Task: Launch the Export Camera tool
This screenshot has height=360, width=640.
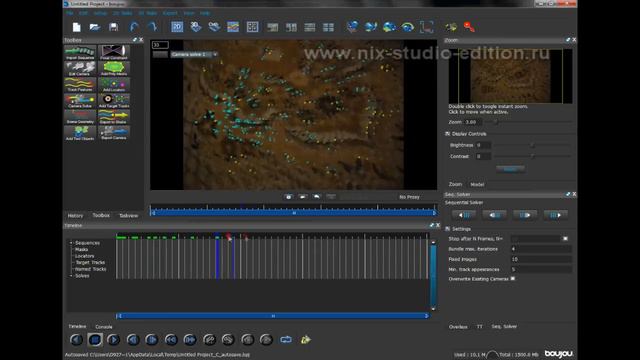Action: pos(114,133)
